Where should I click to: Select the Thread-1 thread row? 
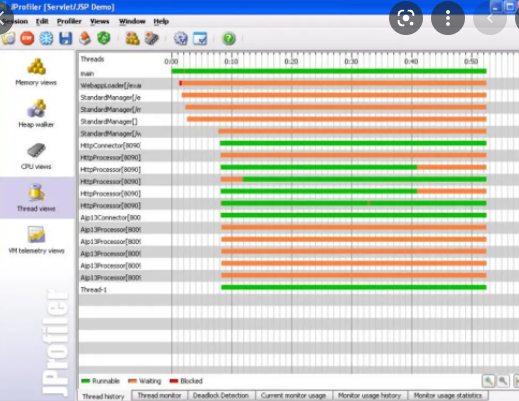click(x=299, y=288)
